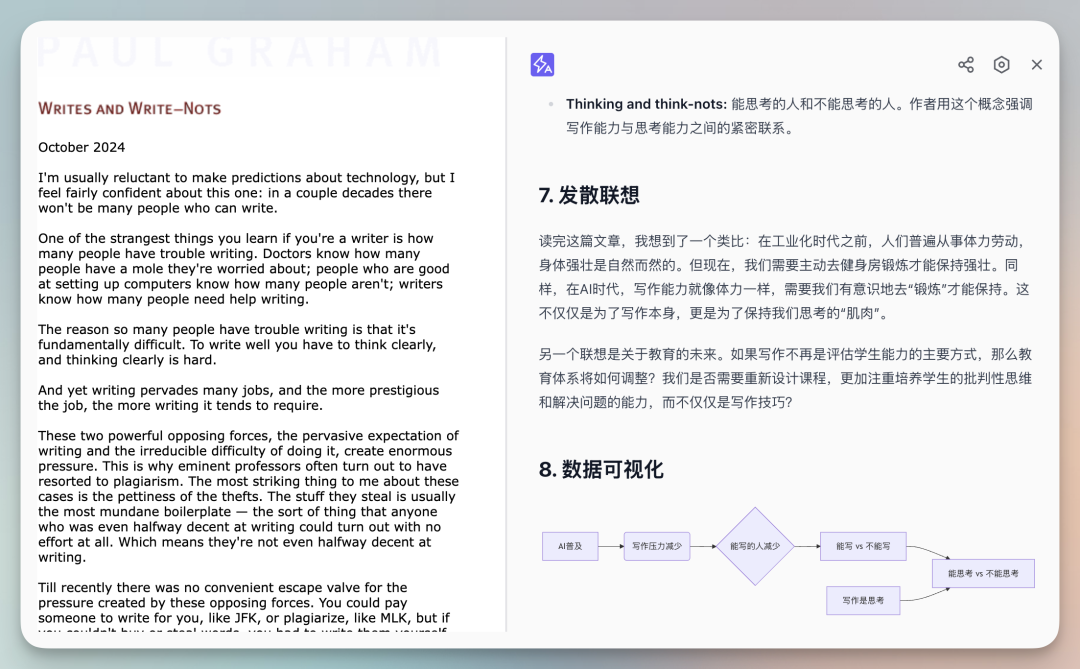
Task: Click the '7. 发散联想' section heading
Action: click(589, 195)
